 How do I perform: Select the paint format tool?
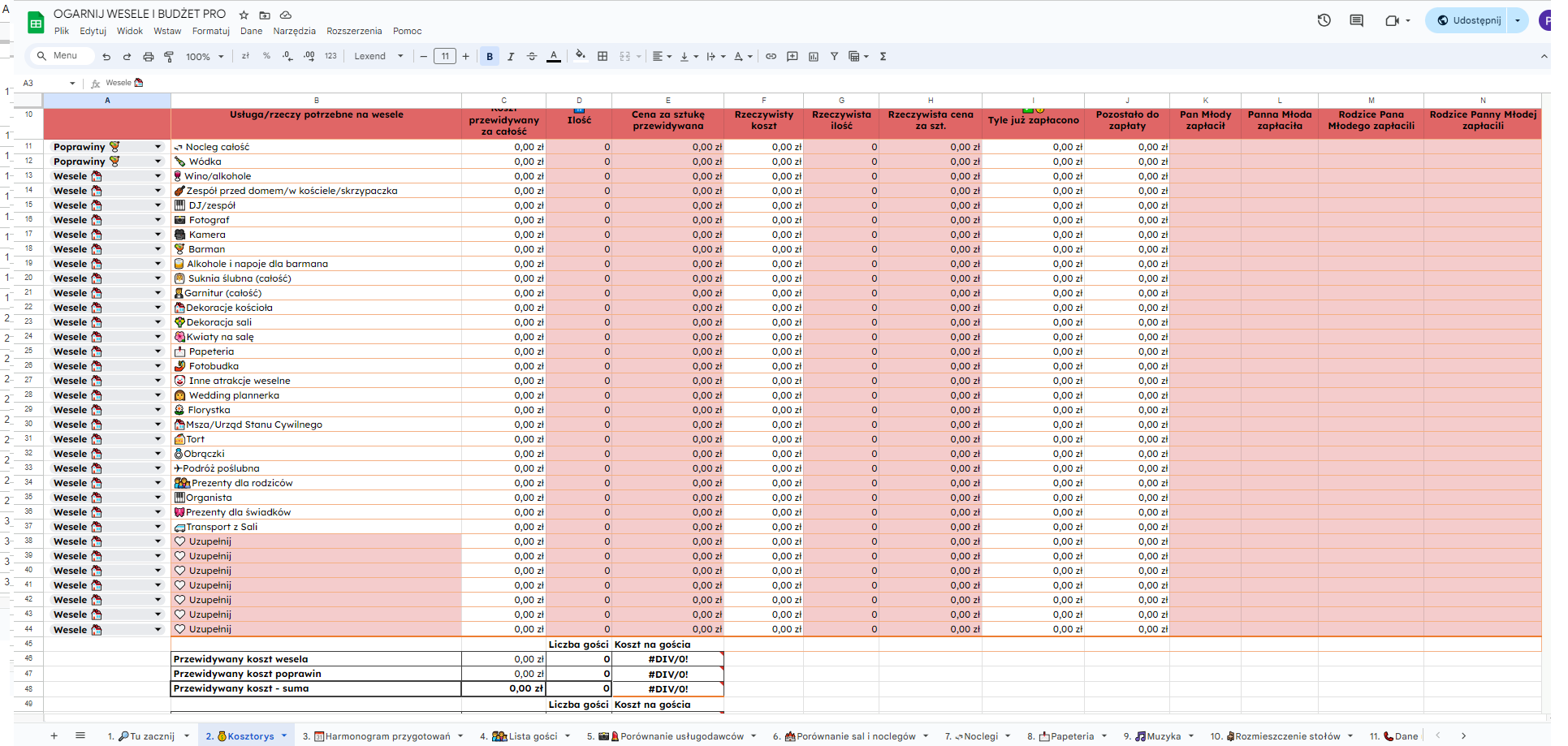point(169,57)
